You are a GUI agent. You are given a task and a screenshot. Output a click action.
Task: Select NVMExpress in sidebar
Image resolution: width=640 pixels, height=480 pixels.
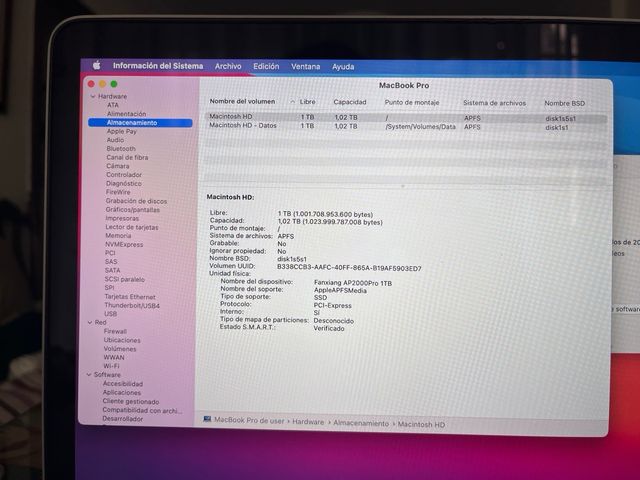124,244
